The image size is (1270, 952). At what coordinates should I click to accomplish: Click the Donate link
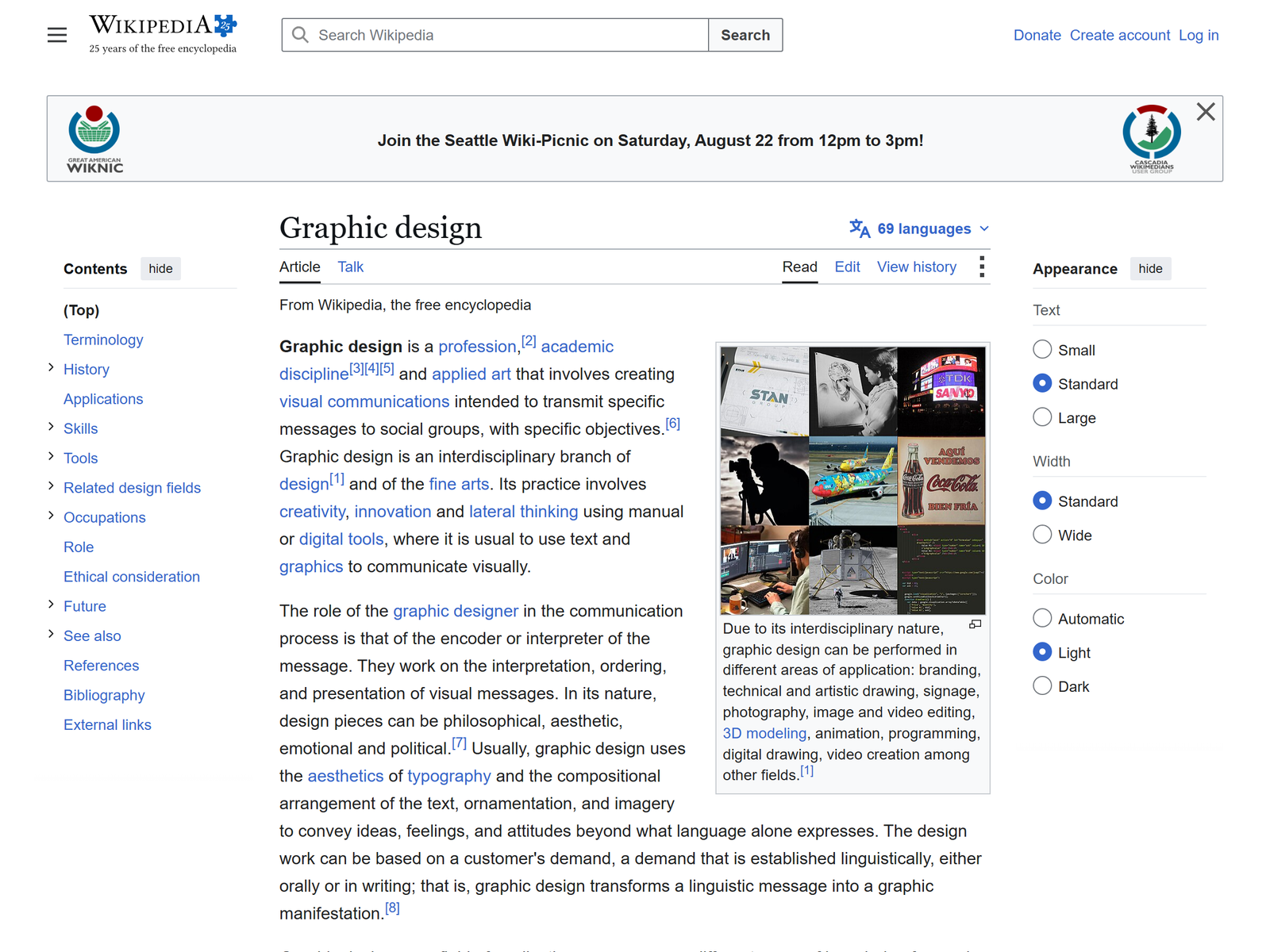click(x=1037, y=35)
